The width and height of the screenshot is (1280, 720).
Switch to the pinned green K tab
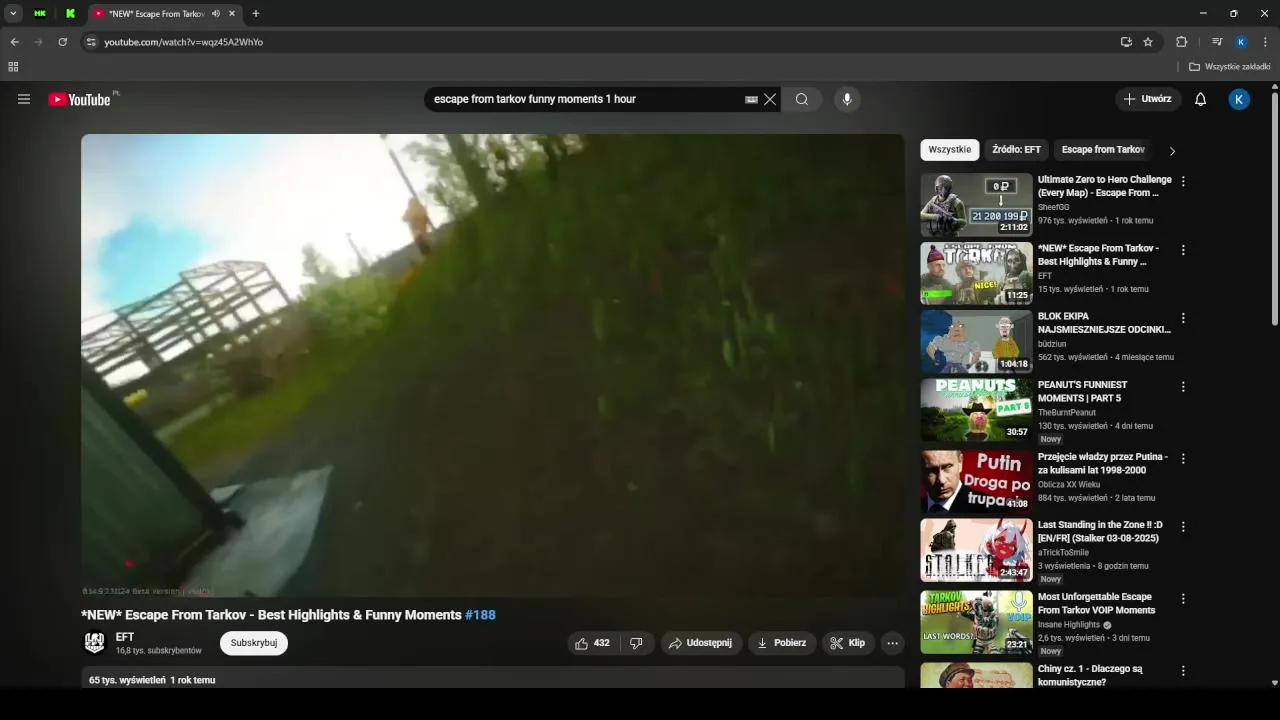tap(71, 14)
